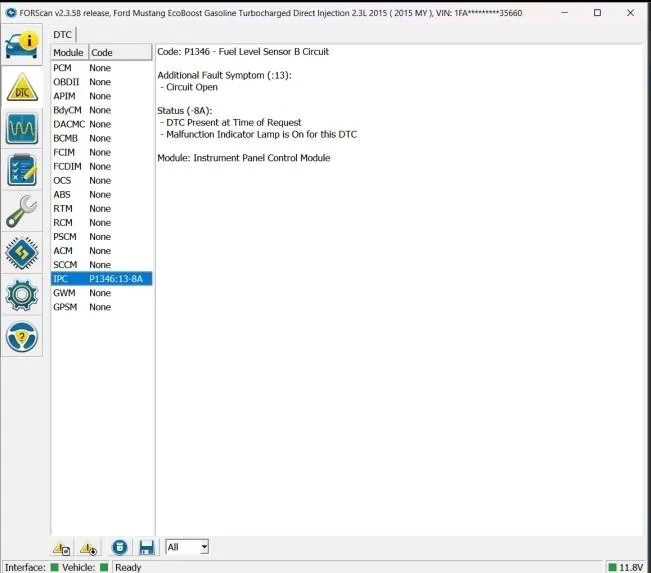The image size is (651, 573).
Task: Select the BdyCM module row
Action: 101,110
